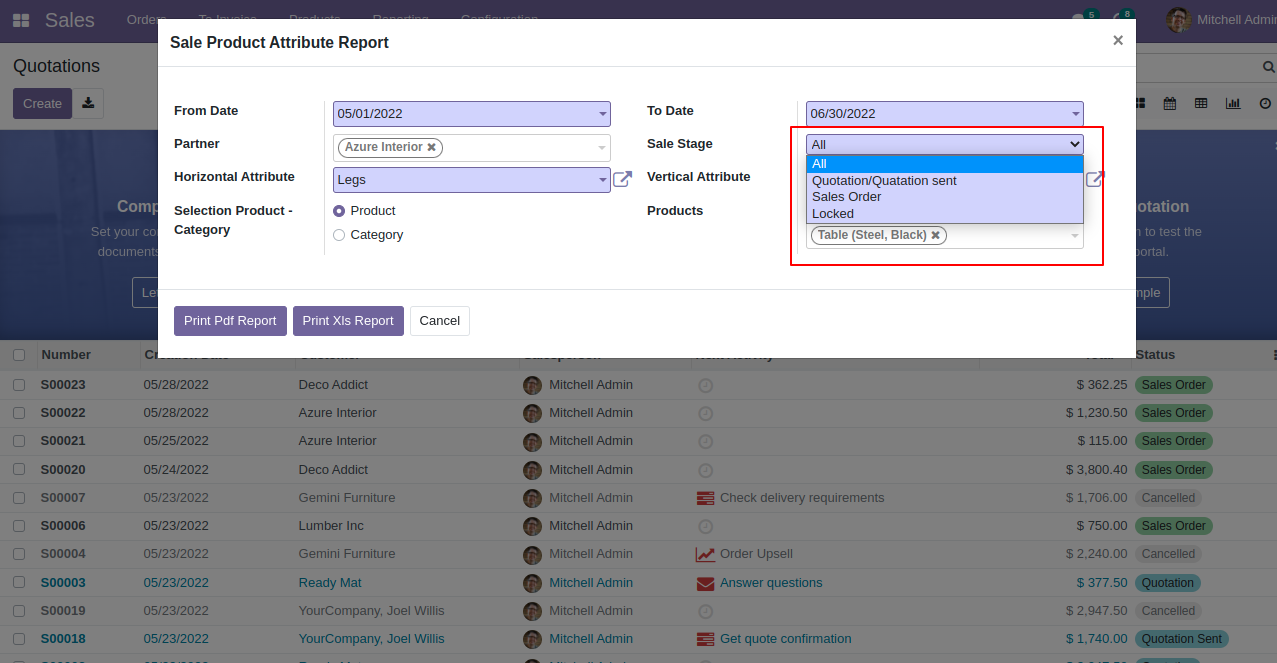
Task: Click the Print Xls Report button
Action: [x=348, y=321]
